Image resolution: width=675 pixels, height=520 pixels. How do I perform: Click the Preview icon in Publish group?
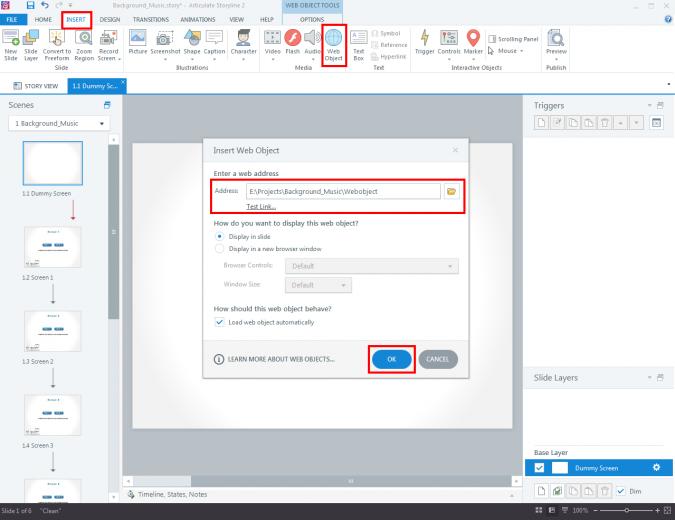(x=556, y=43)
